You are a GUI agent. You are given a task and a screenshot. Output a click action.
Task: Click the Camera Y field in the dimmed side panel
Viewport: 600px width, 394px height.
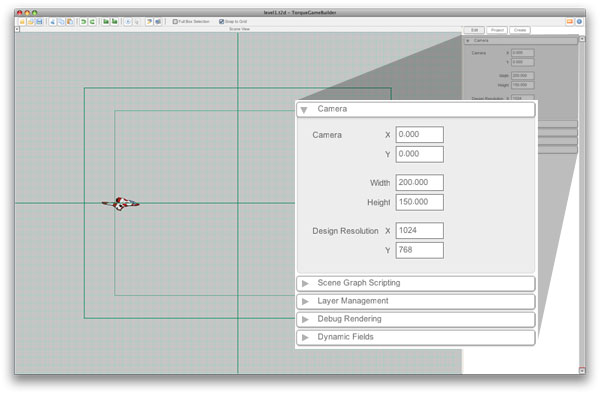pyautogui.click(x=523, y=62)
